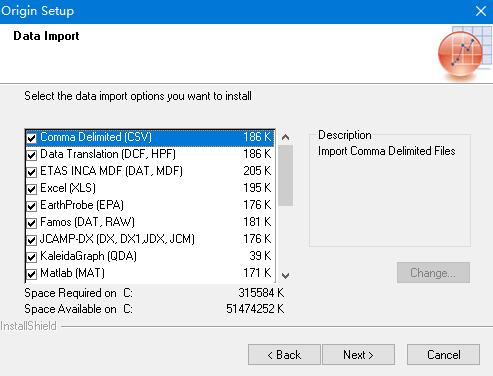Select the Excel (XLS) list row
Screen dimensions: 493x376
(x=150, y=188)
